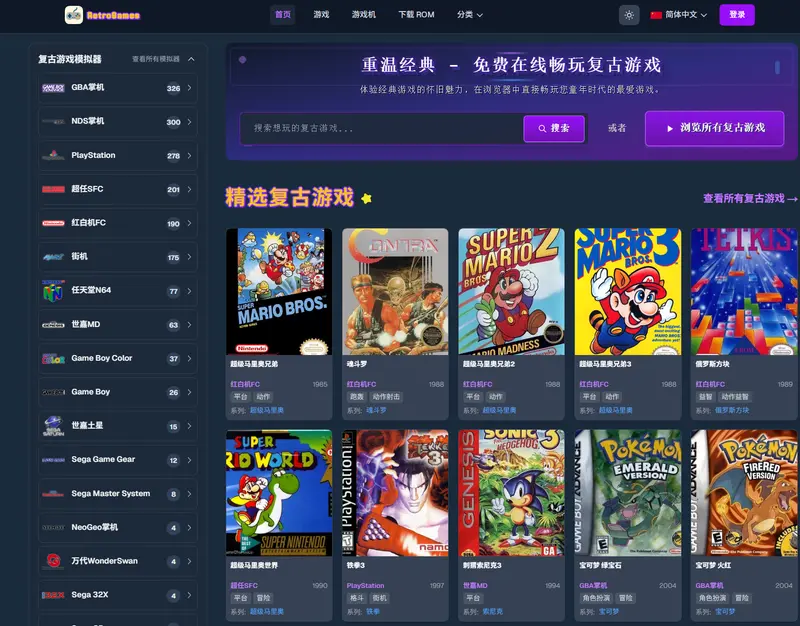Open the 下载 ROM nav item
The height and width of the screenshot is (626, 800).
[416, 15]
